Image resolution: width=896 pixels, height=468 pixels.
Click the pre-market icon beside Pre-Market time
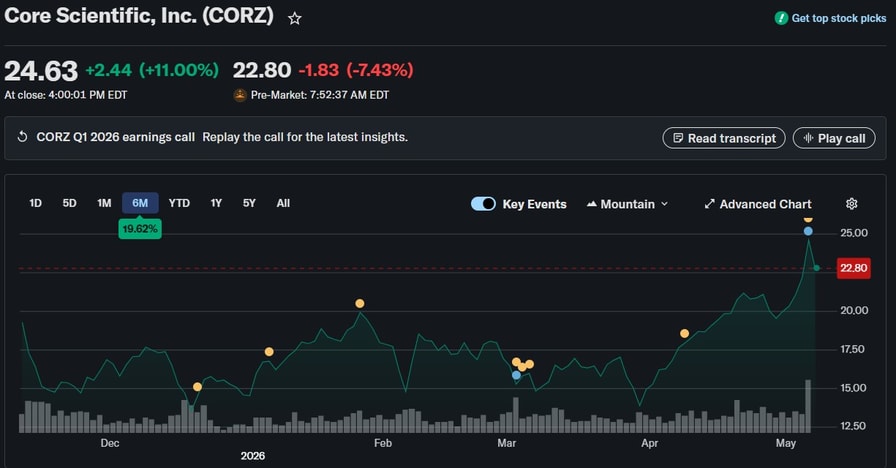(240, 95)
